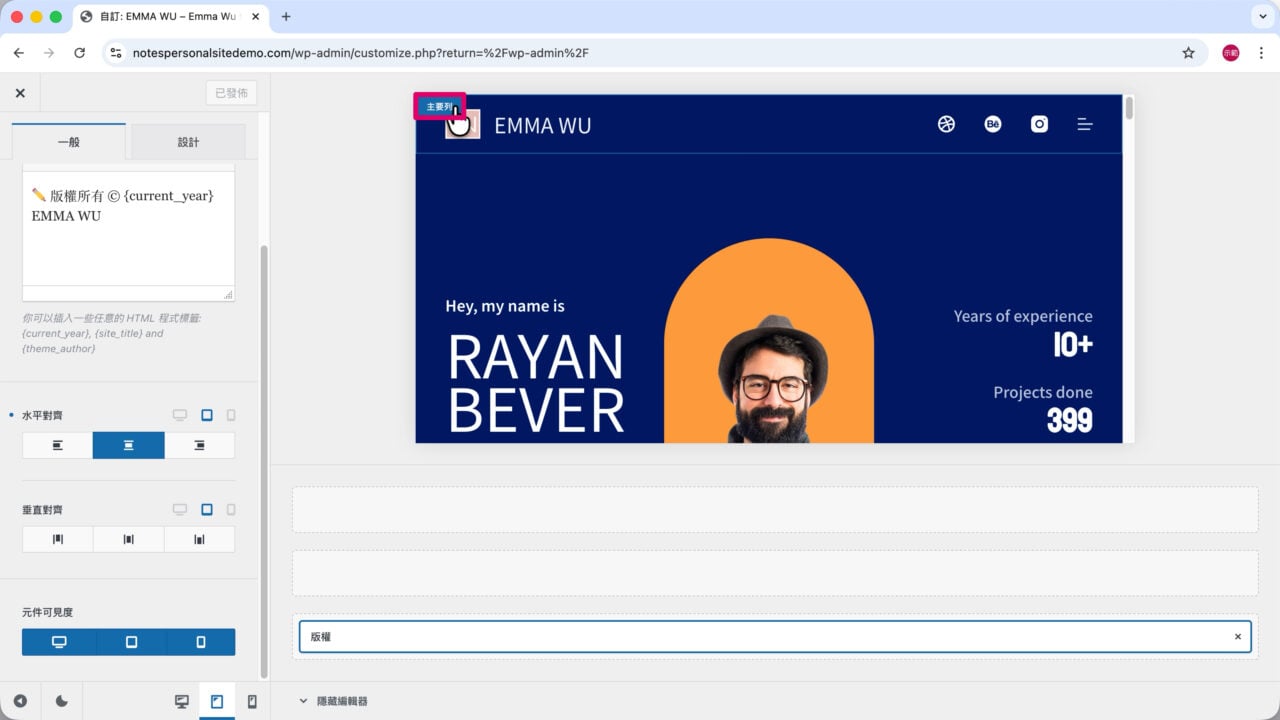Click the Instagram icon in site header
The height and width of the screenshot is (720, 1280).
pos(1039,124)
